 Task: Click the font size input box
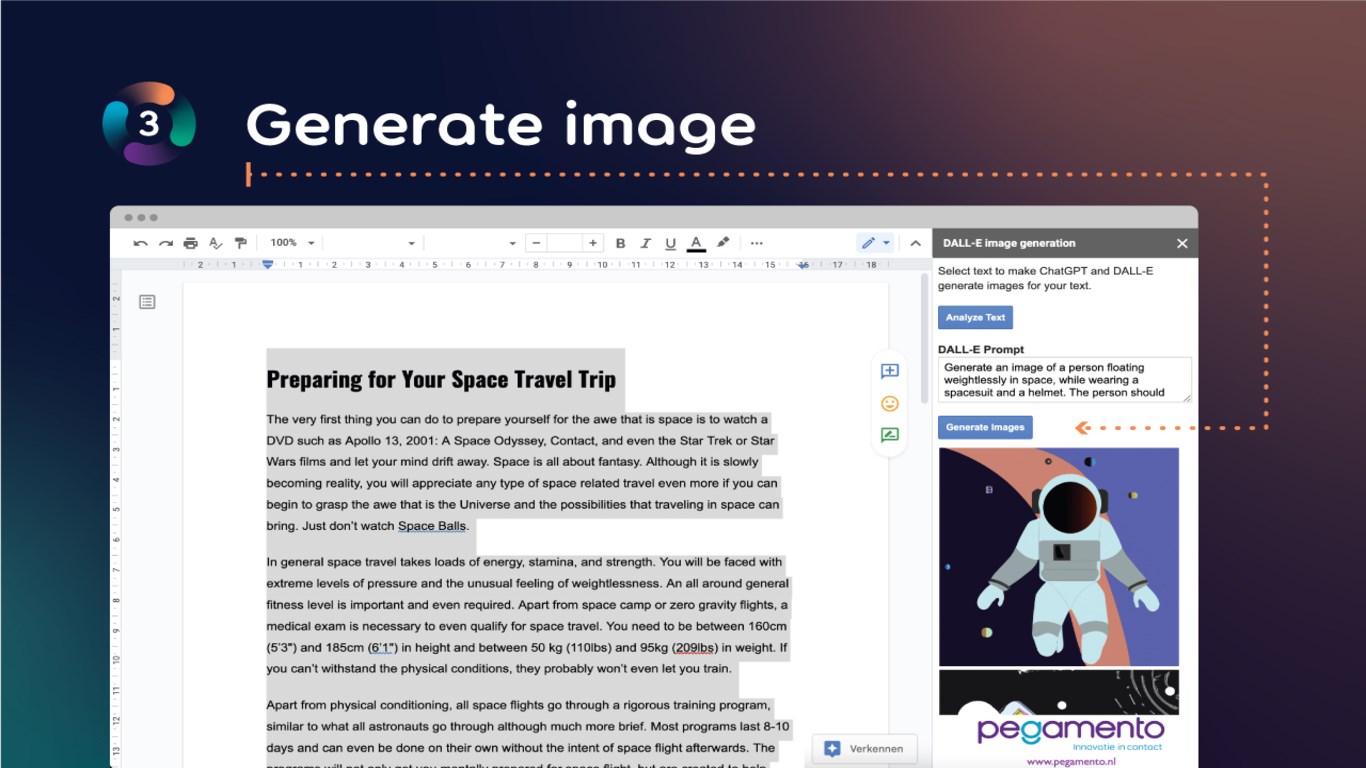(x=565, y=243)
